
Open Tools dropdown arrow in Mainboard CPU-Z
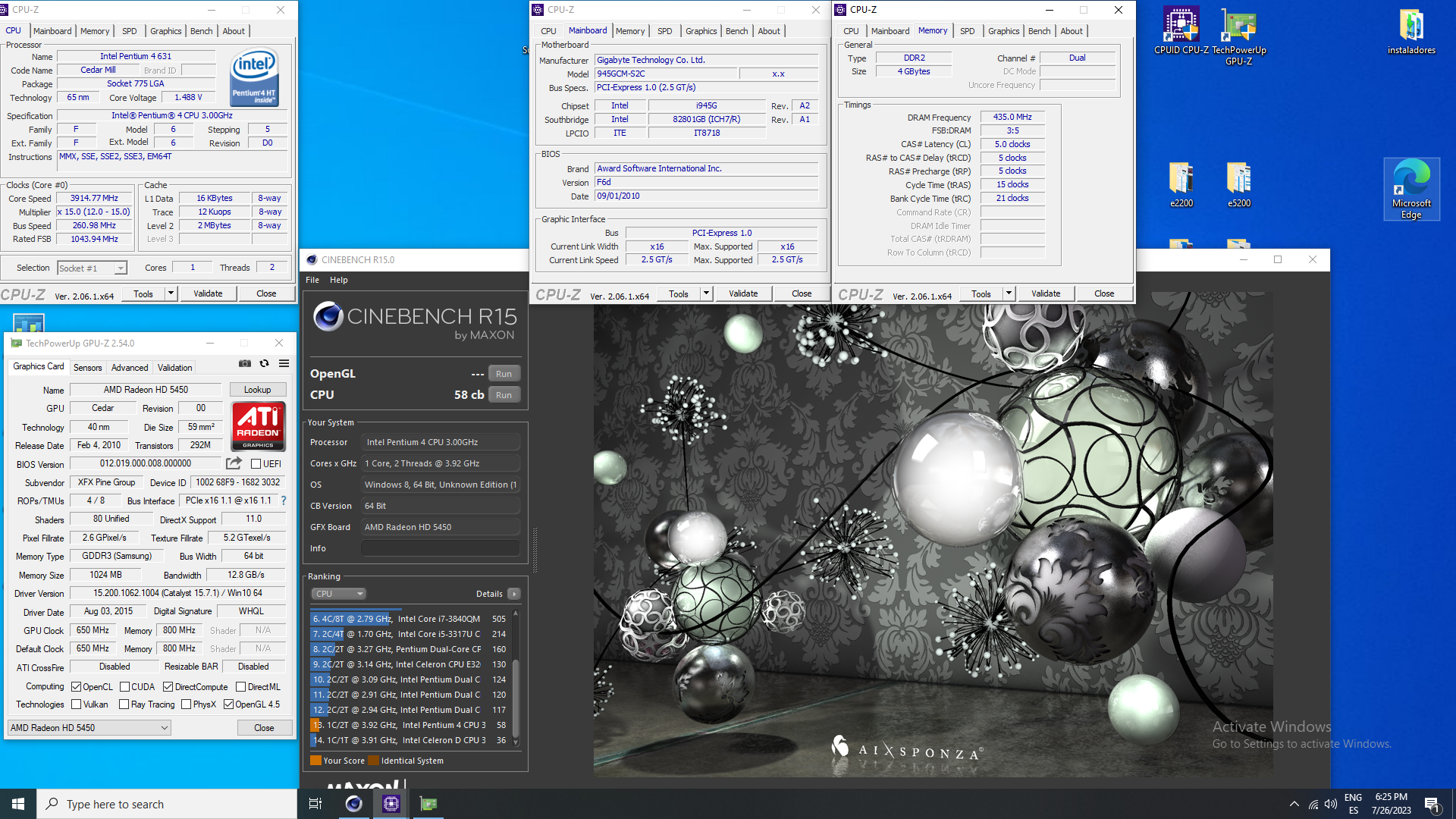pyautogui.click(x=706, y=293)
